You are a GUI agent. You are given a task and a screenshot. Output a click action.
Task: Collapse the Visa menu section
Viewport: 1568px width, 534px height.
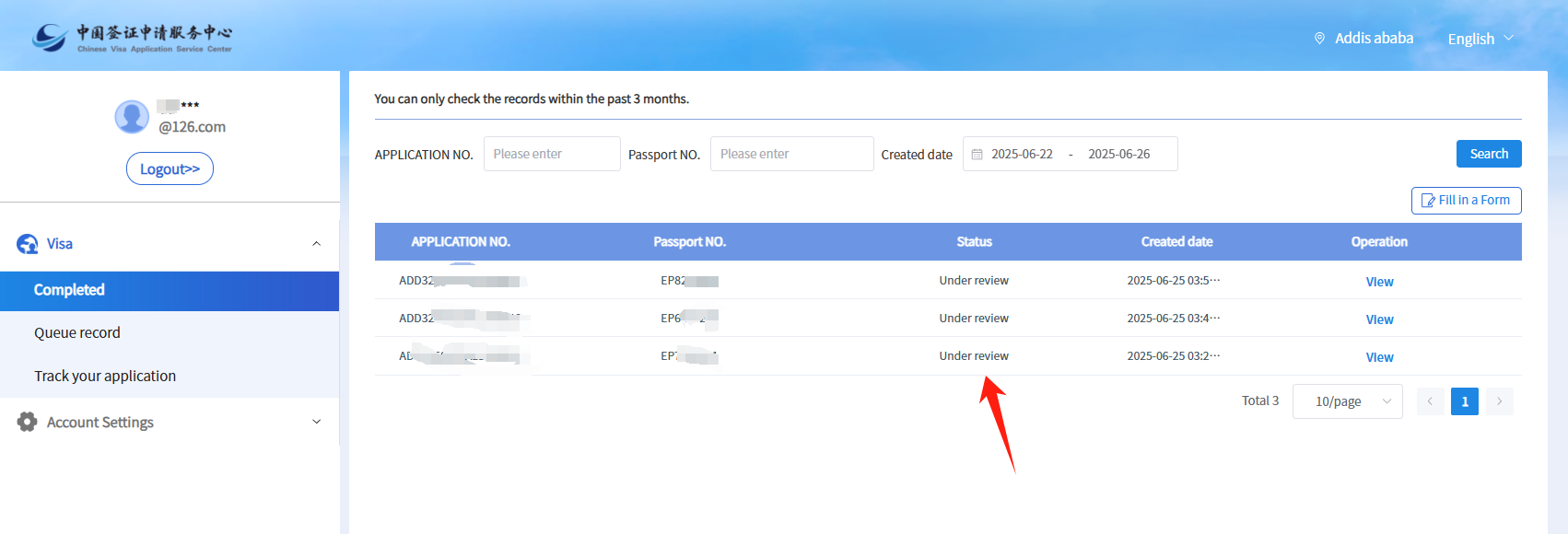tap(316, 244)
